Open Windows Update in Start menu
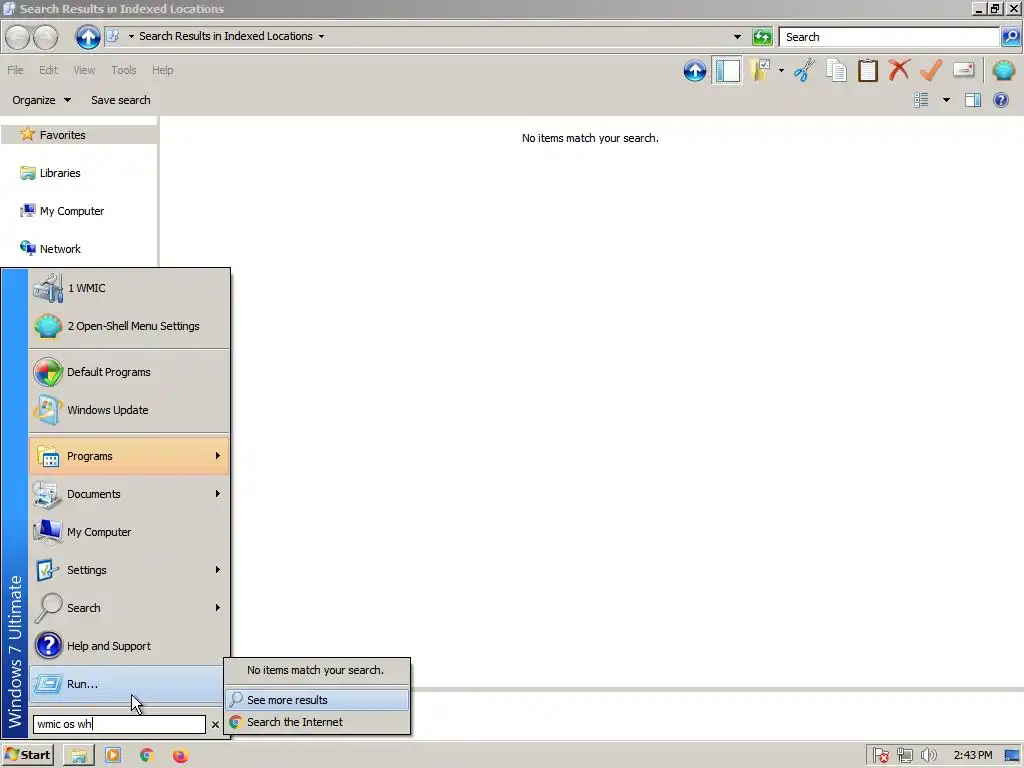Image resolution: width=1024 pixels, height=768 pixels. pos(129,409)
